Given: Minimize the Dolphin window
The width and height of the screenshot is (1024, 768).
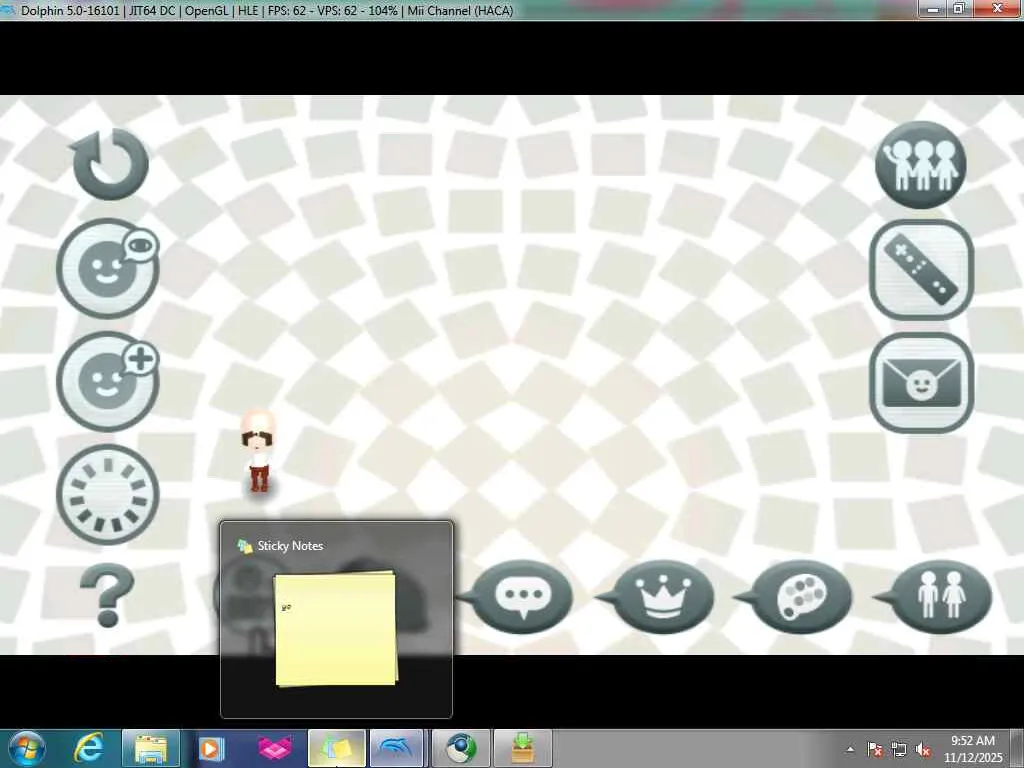Looking at the screenshot, I should click(x=933, y=8).
